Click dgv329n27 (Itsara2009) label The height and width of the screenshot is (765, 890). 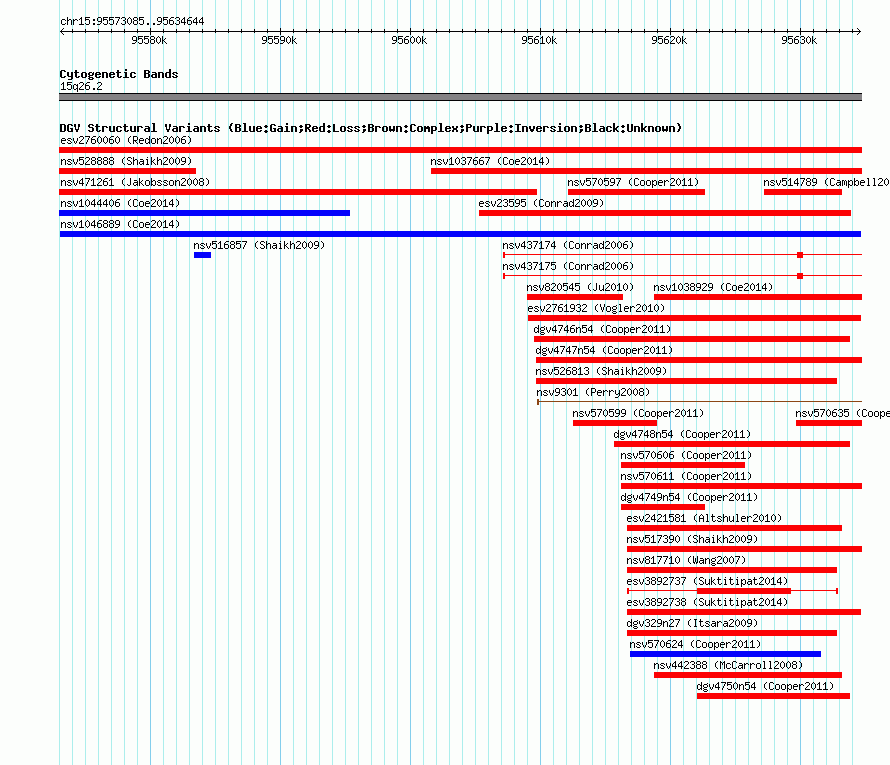[x=692, y=623]
